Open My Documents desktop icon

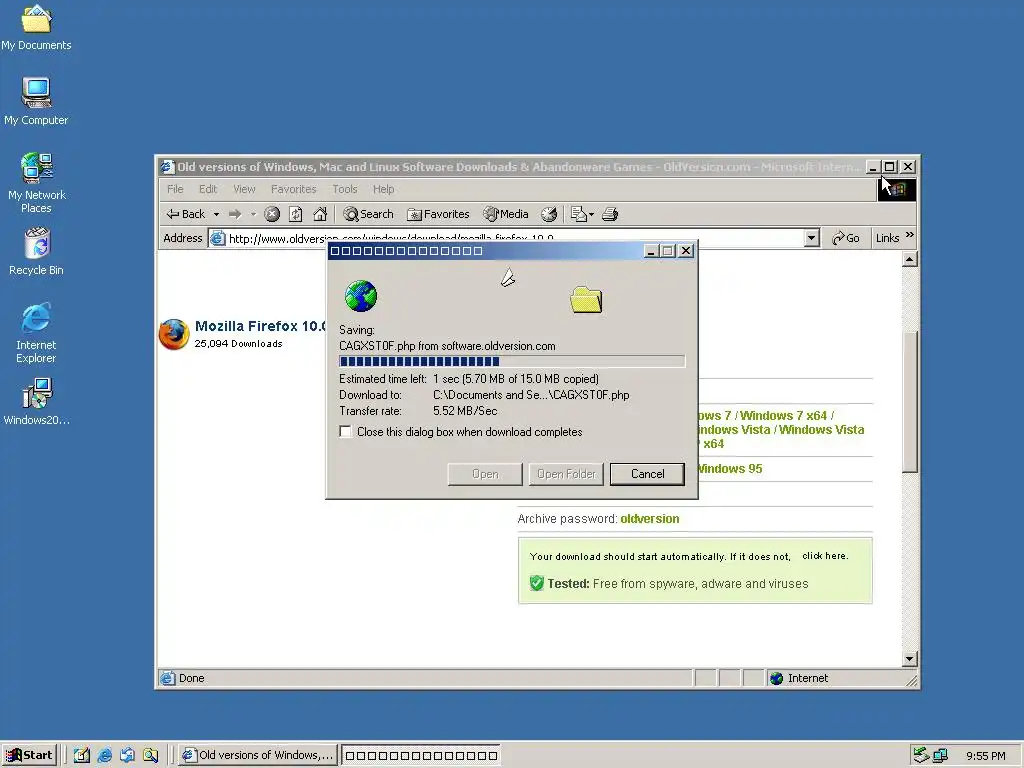tap(36, 27)
